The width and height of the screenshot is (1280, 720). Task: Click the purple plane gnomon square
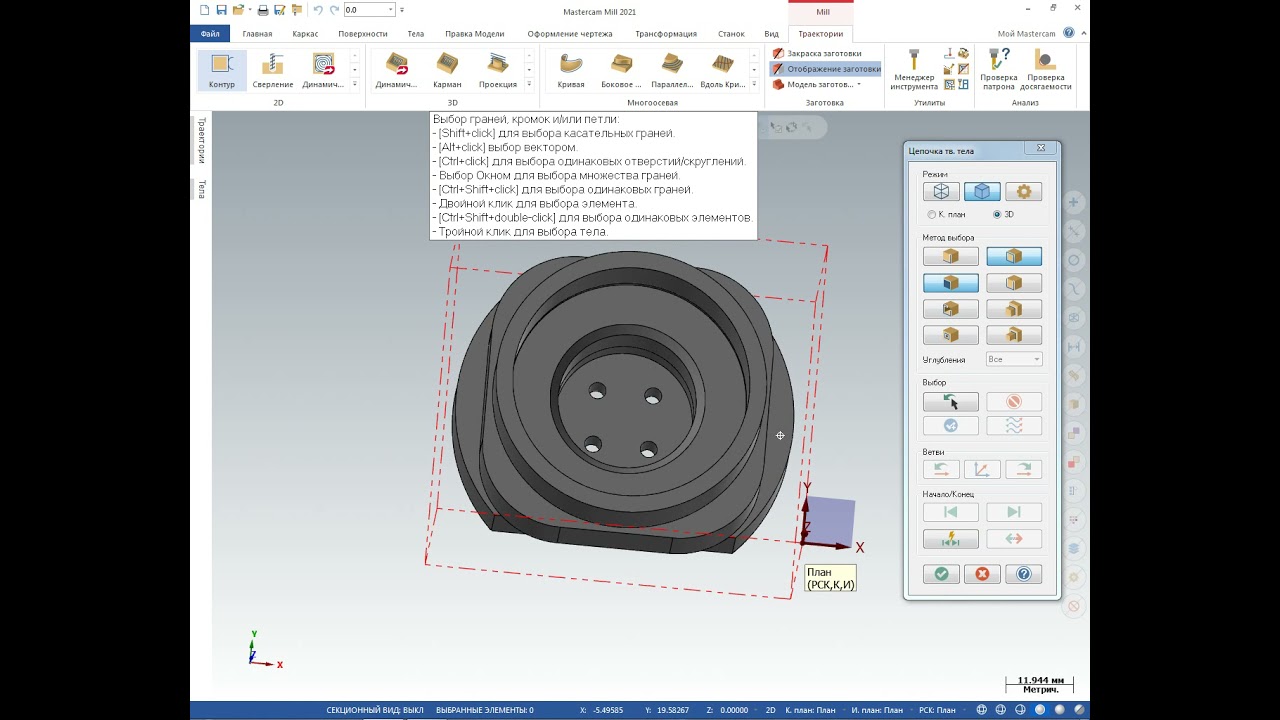click(x=830, y=521)
